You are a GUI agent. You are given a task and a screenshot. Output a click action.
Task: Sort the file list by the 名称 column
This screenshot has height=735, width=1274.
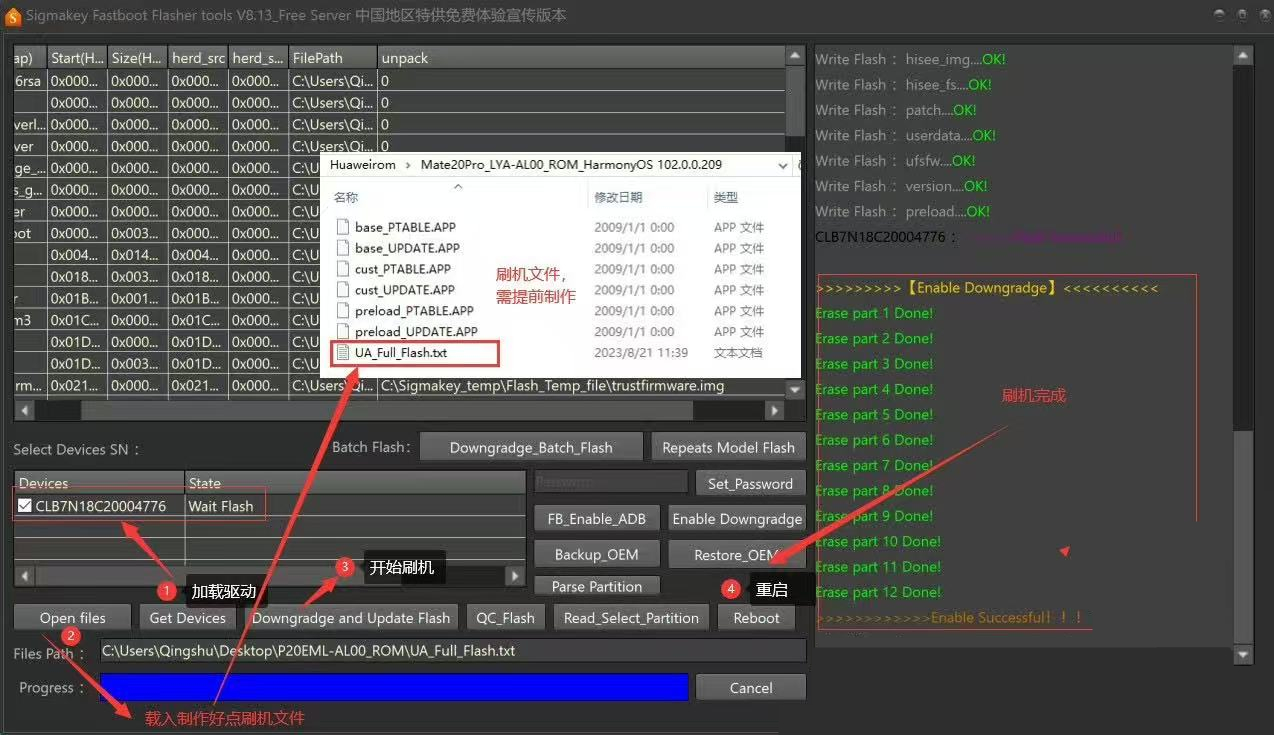pos(346,197)
